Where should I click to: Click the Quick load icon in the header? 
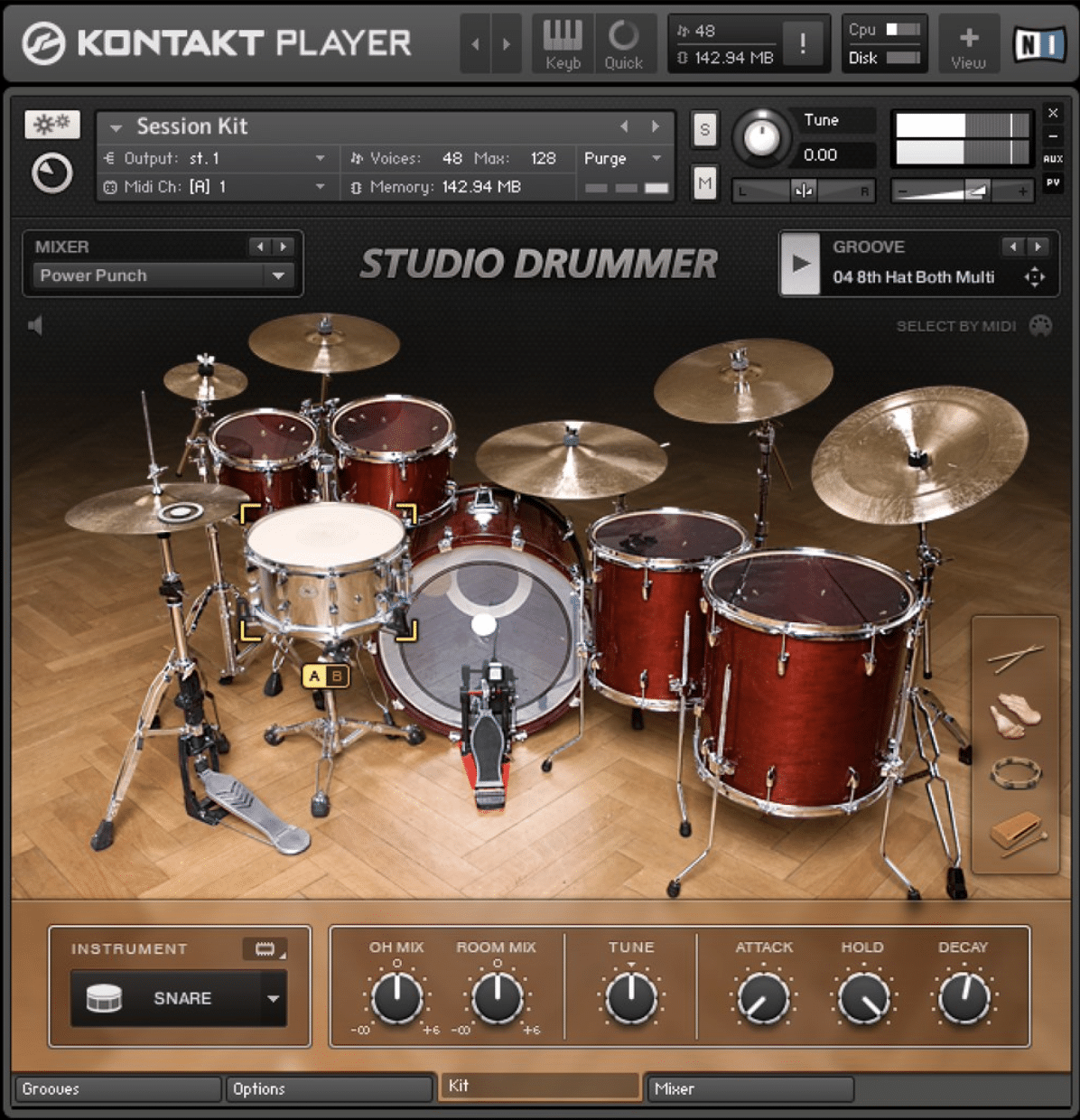(x=624, y=42)
